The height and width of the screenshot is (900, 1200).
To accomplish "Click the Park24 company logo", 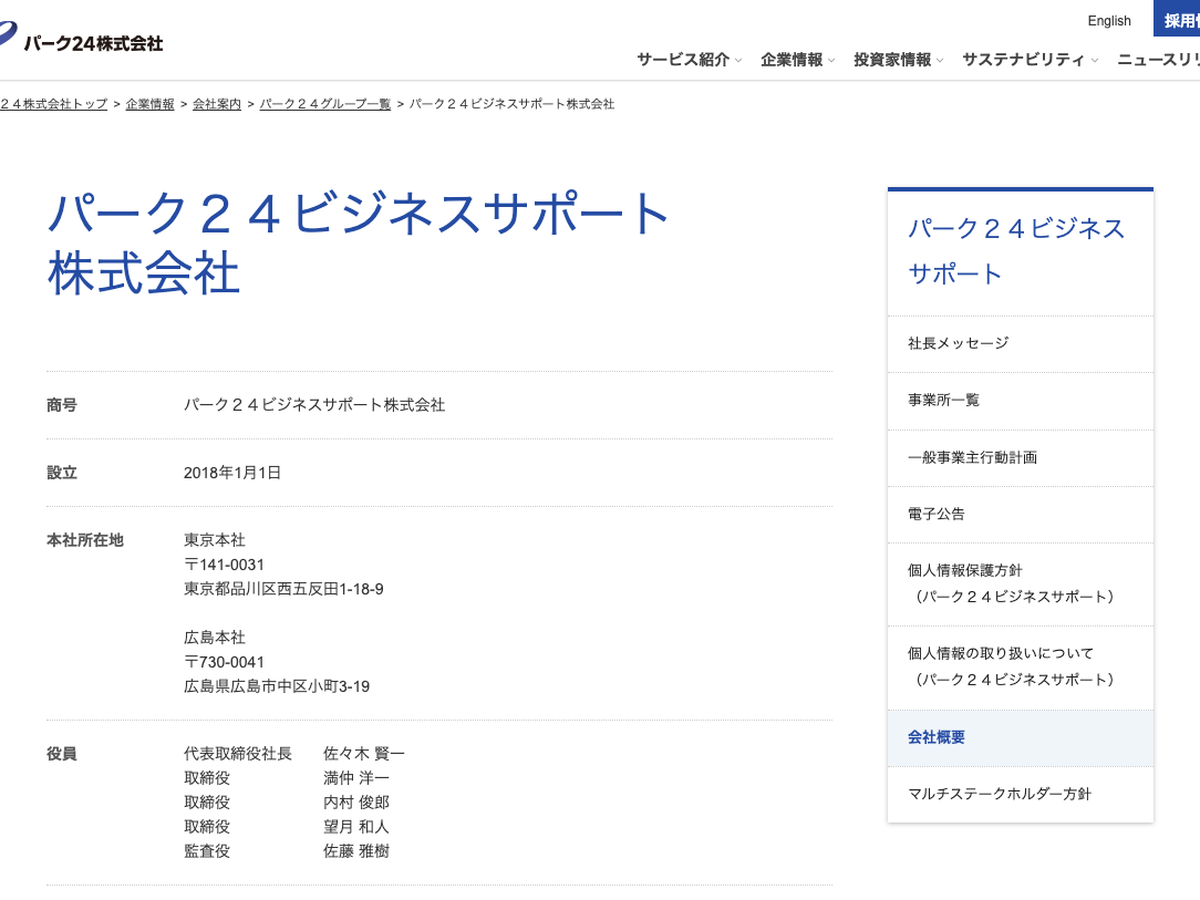I will [85, 42].
